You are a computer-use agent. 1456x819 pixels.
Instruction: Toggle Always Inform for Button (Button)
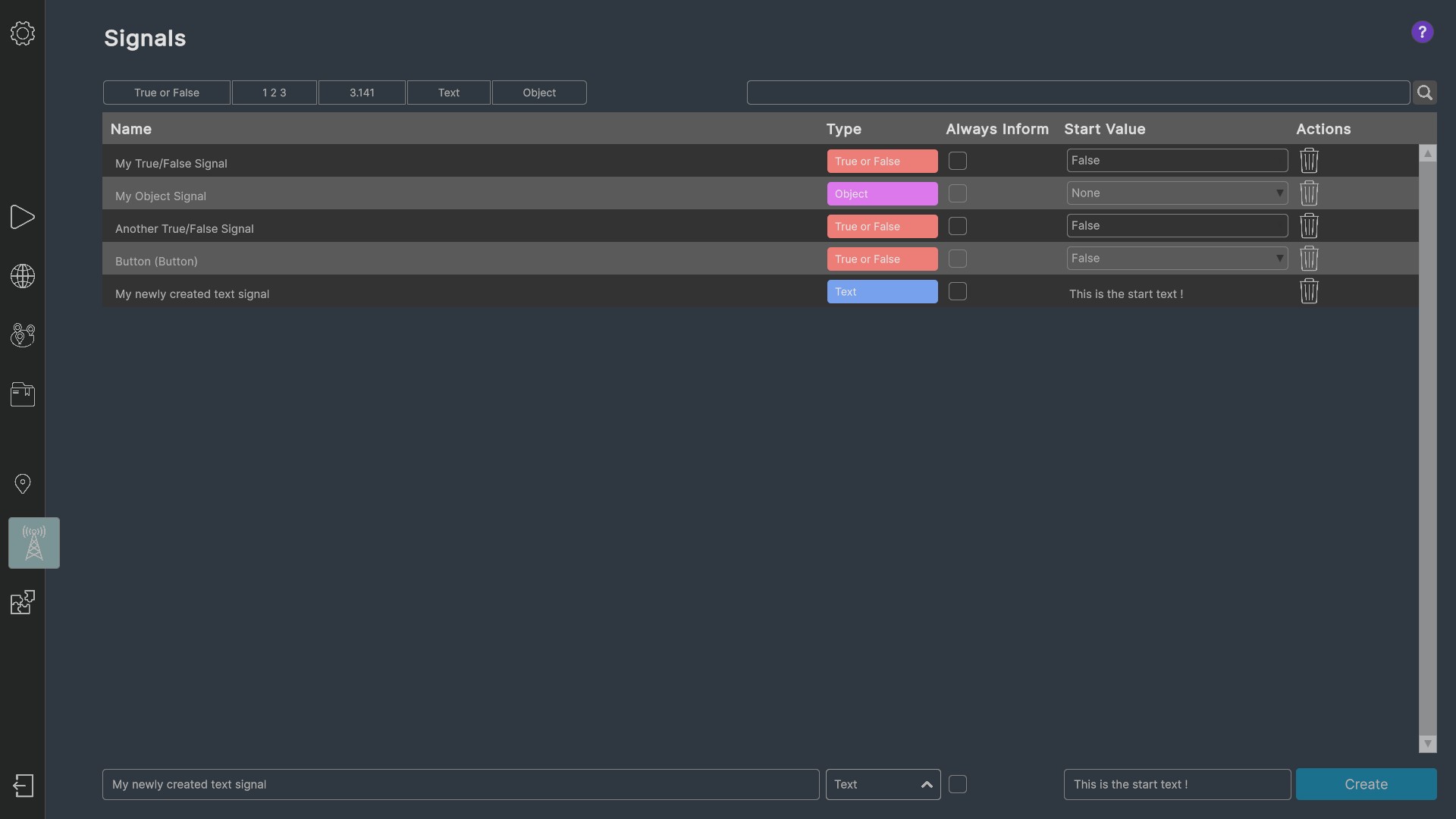(x=958, y=259)
